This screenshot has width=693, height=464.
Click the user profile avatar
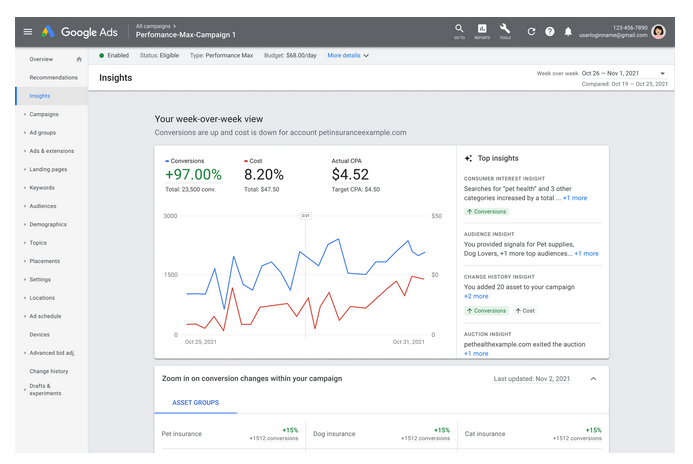click(658, 32)
